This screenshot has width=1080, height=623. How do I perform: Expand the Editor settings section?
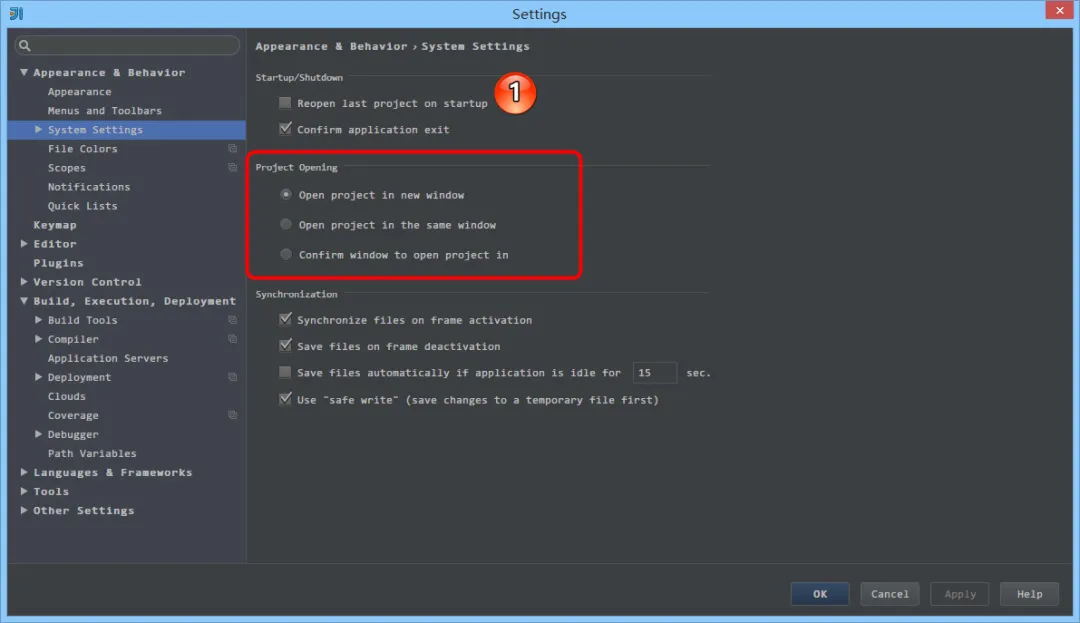(x=26, y=243)
